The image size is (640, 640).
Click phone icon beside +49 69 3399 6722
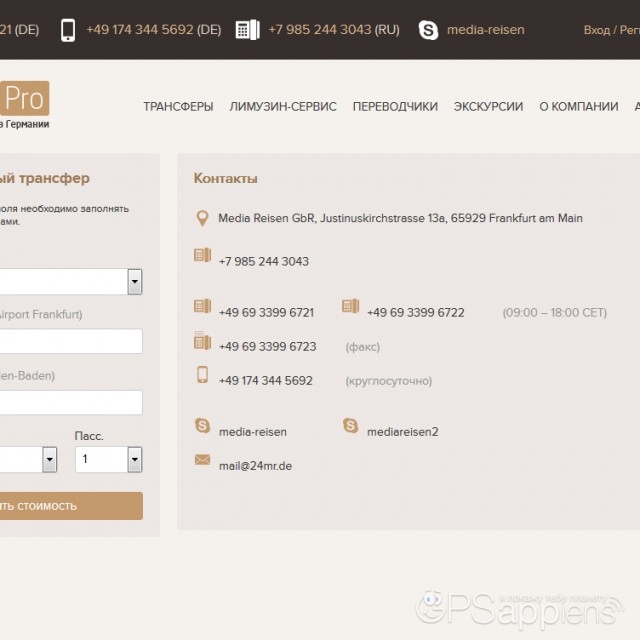[x=350, y=306]
